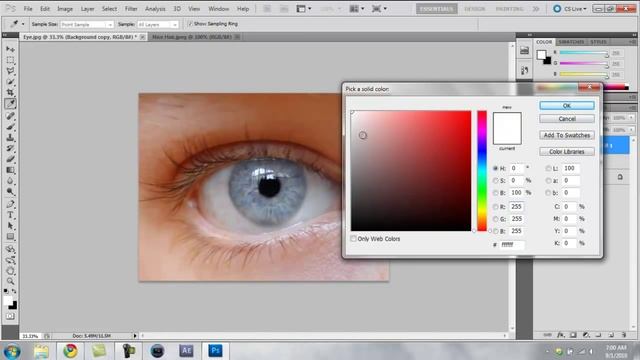Select the Zoom tool in toolbox

tap(10, 281)
